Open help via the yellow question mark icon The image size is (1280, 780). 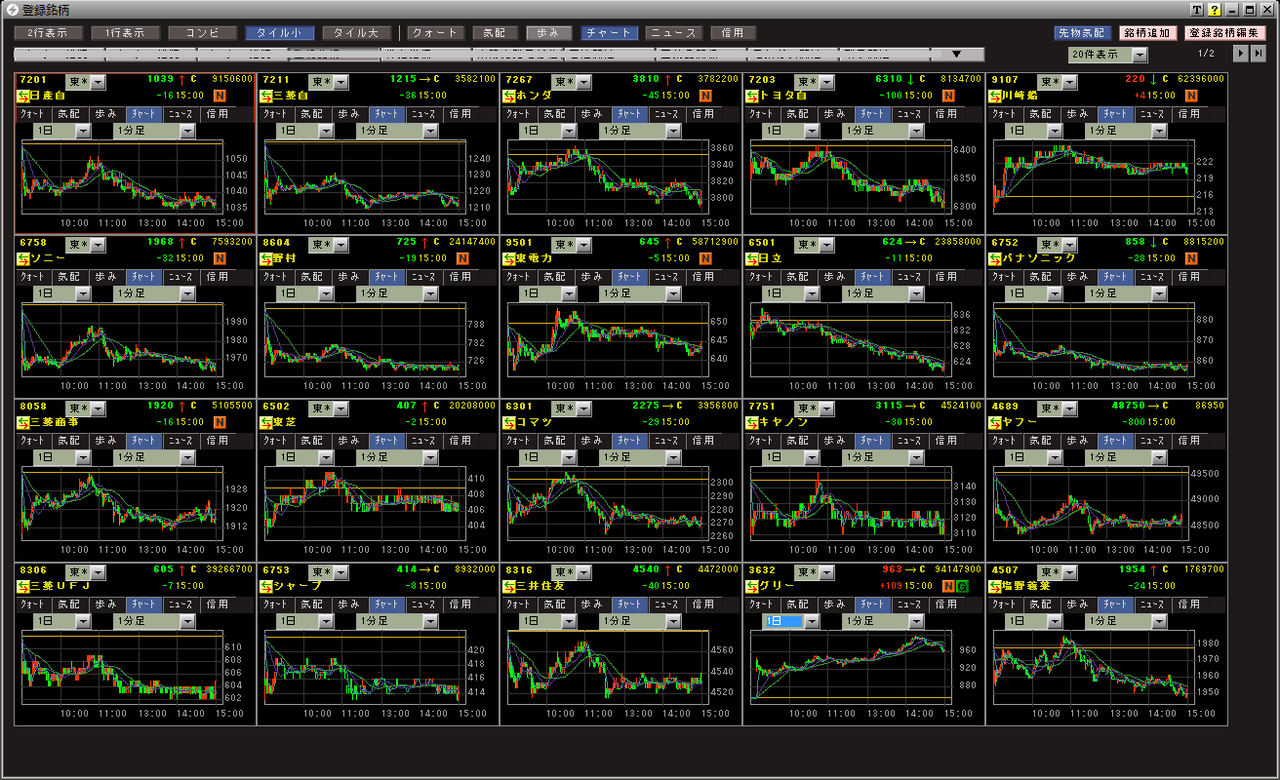point(1214,10)
